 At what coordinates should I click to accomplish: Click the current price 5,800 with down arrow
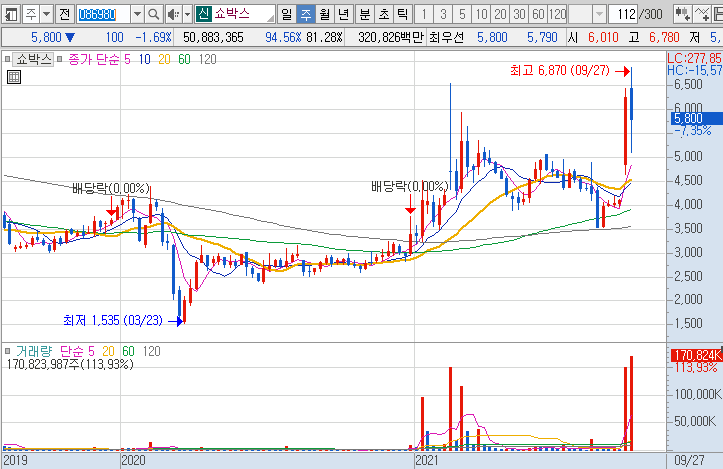53,37
